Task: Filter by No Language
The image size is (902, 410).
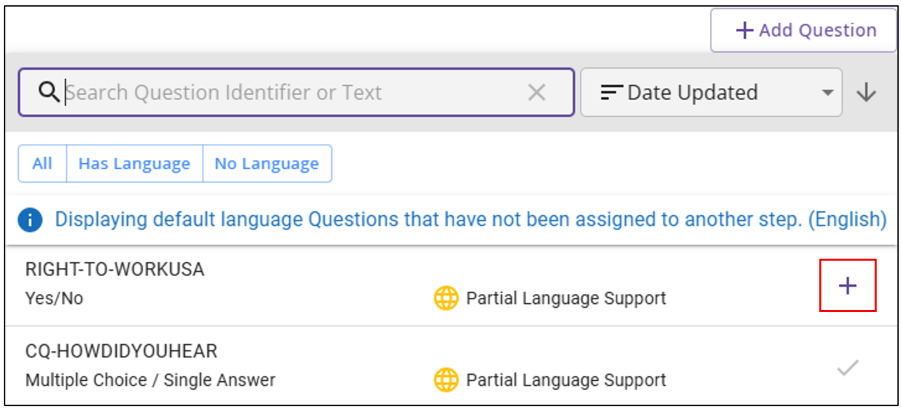Action: tap(266, 163)
